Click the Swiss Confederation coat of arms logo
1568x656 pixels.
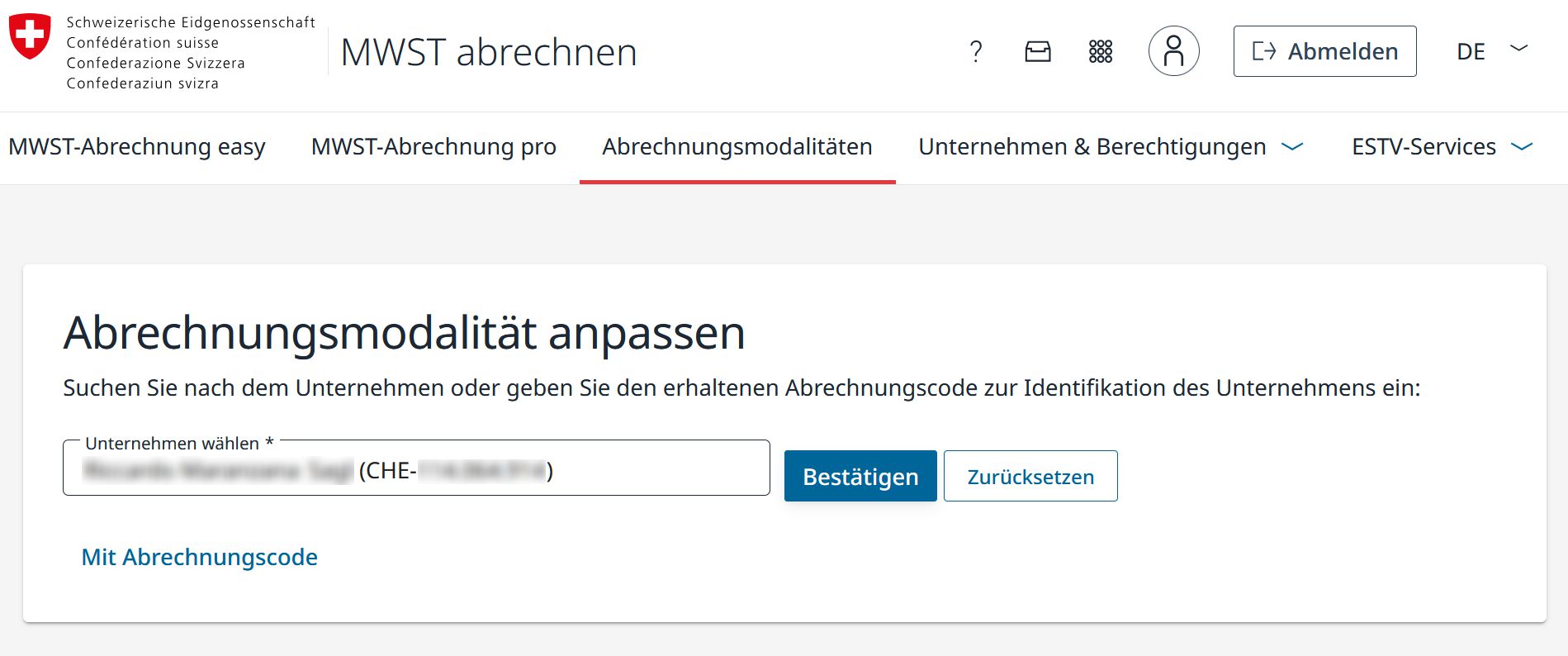[30, 36]
